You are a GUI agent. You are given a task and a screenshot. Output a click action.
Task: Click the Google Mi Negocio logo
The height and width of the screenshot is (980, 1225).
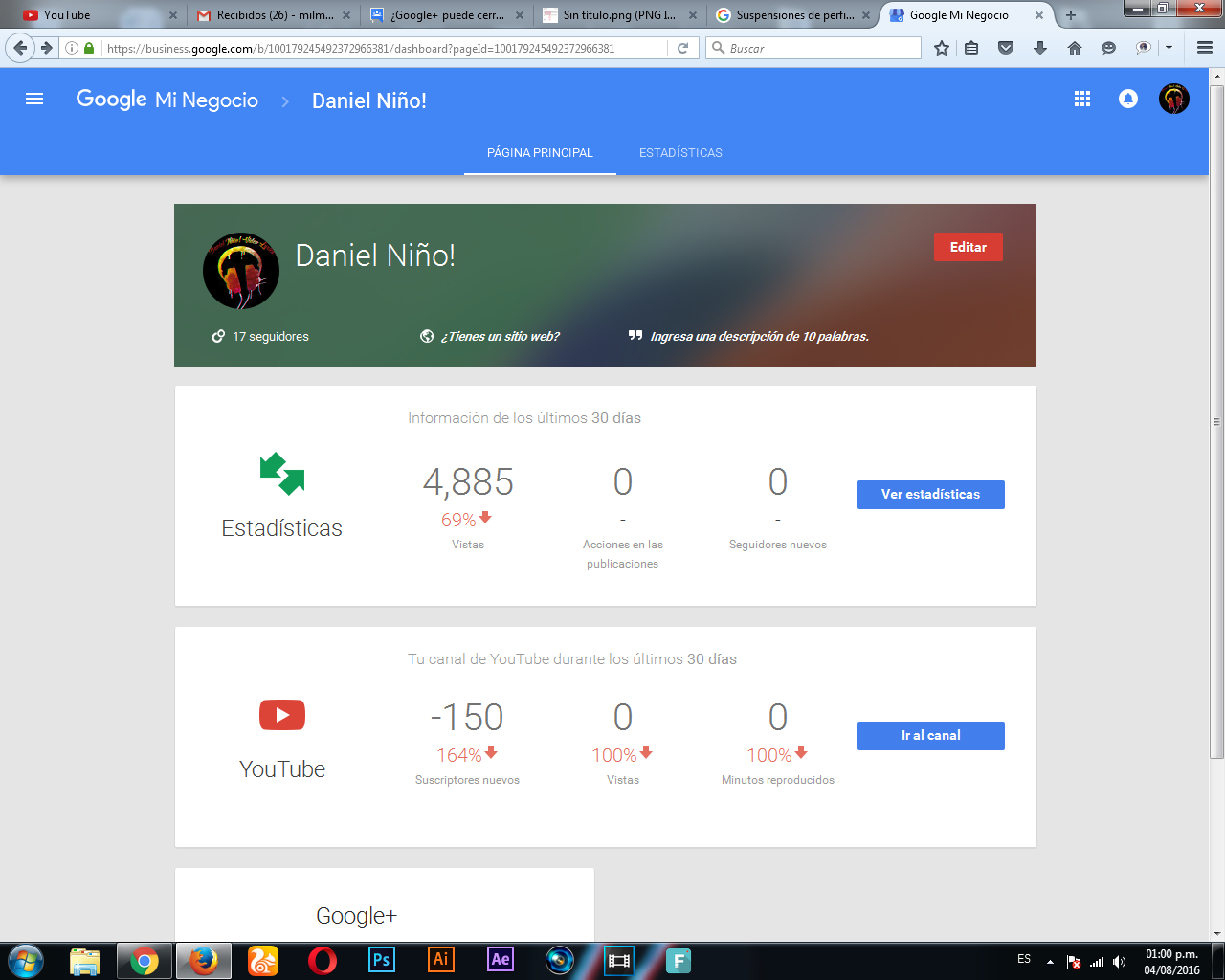tap(167, 100)
